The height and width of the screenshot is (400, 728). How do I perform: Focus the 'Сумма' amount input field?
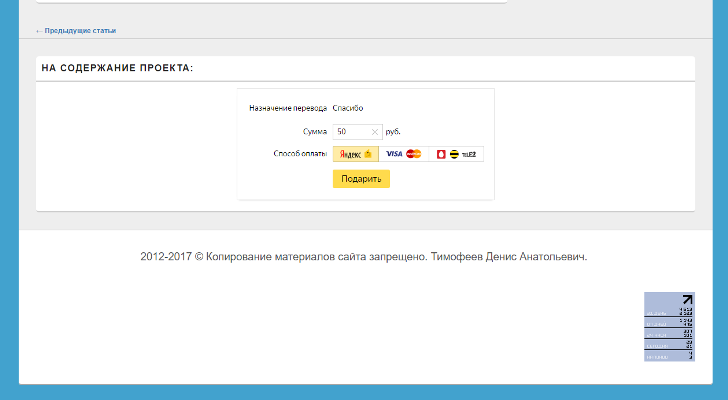[351, 131]
